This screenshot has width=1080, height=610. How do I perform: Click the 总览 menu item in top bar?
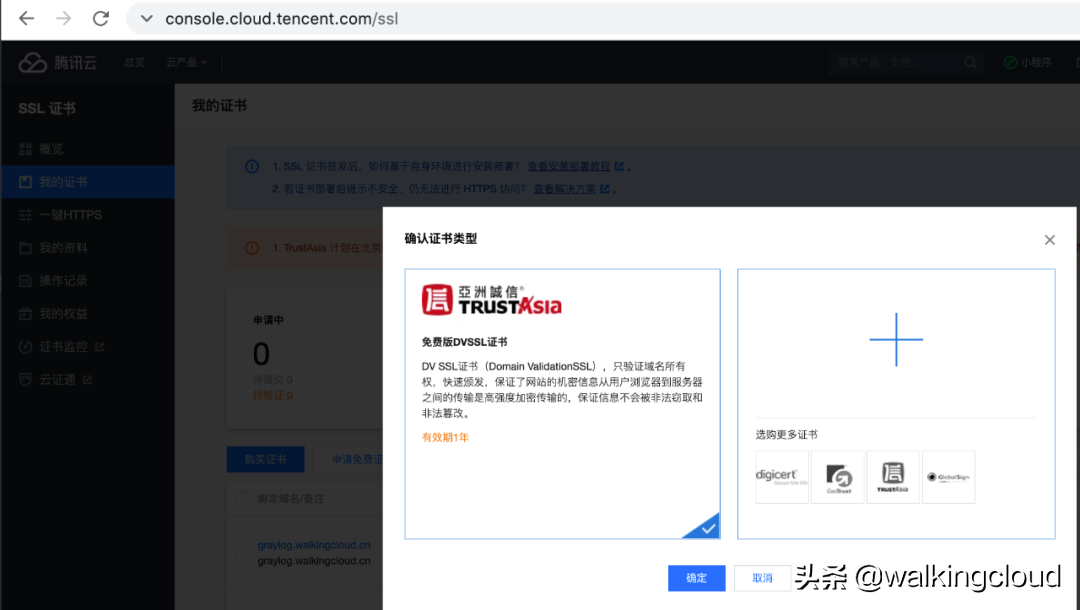[x=135, y=62]
